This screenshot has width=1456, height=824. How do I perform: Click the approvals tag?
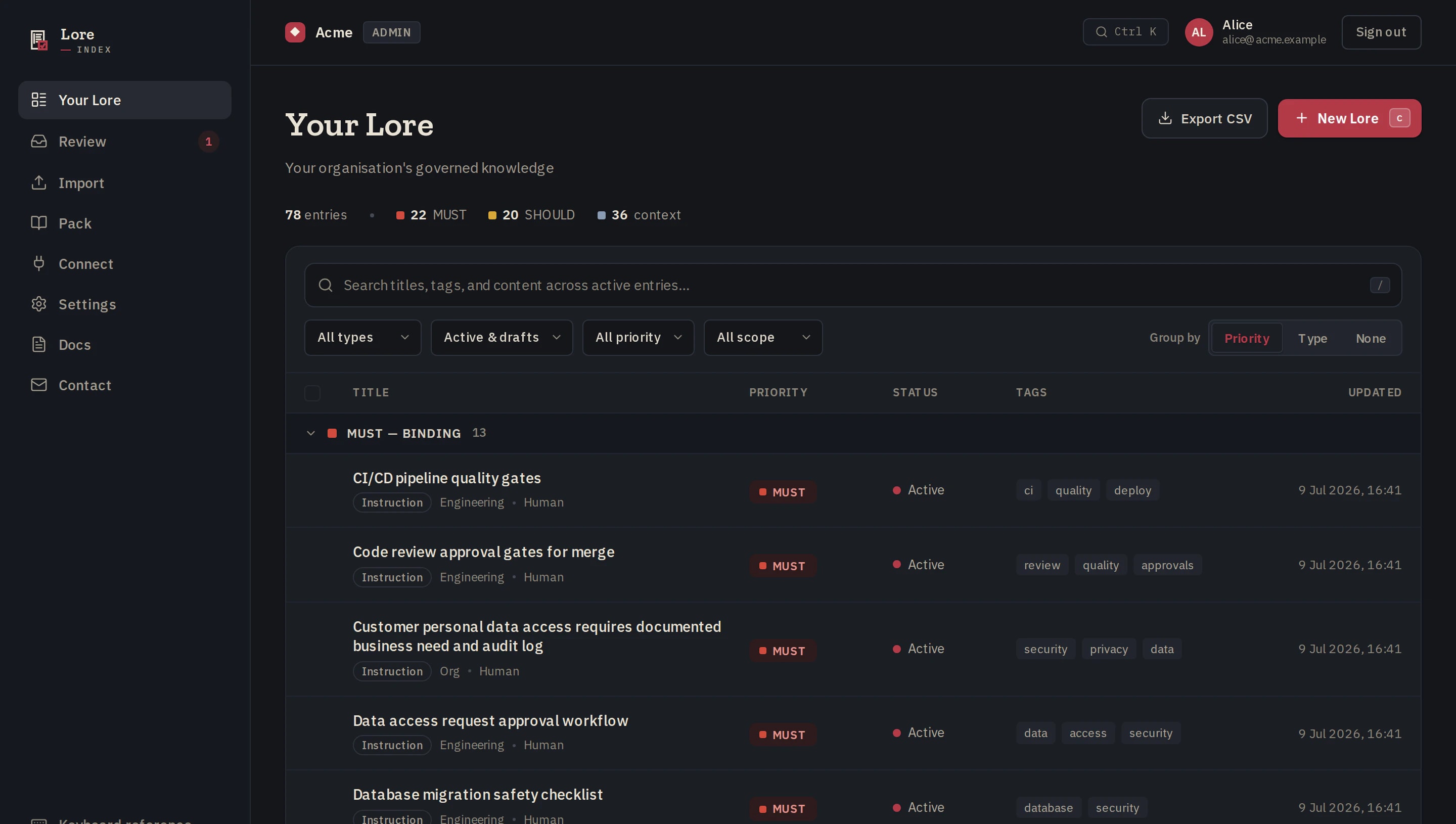click(x=1167, y=565)
